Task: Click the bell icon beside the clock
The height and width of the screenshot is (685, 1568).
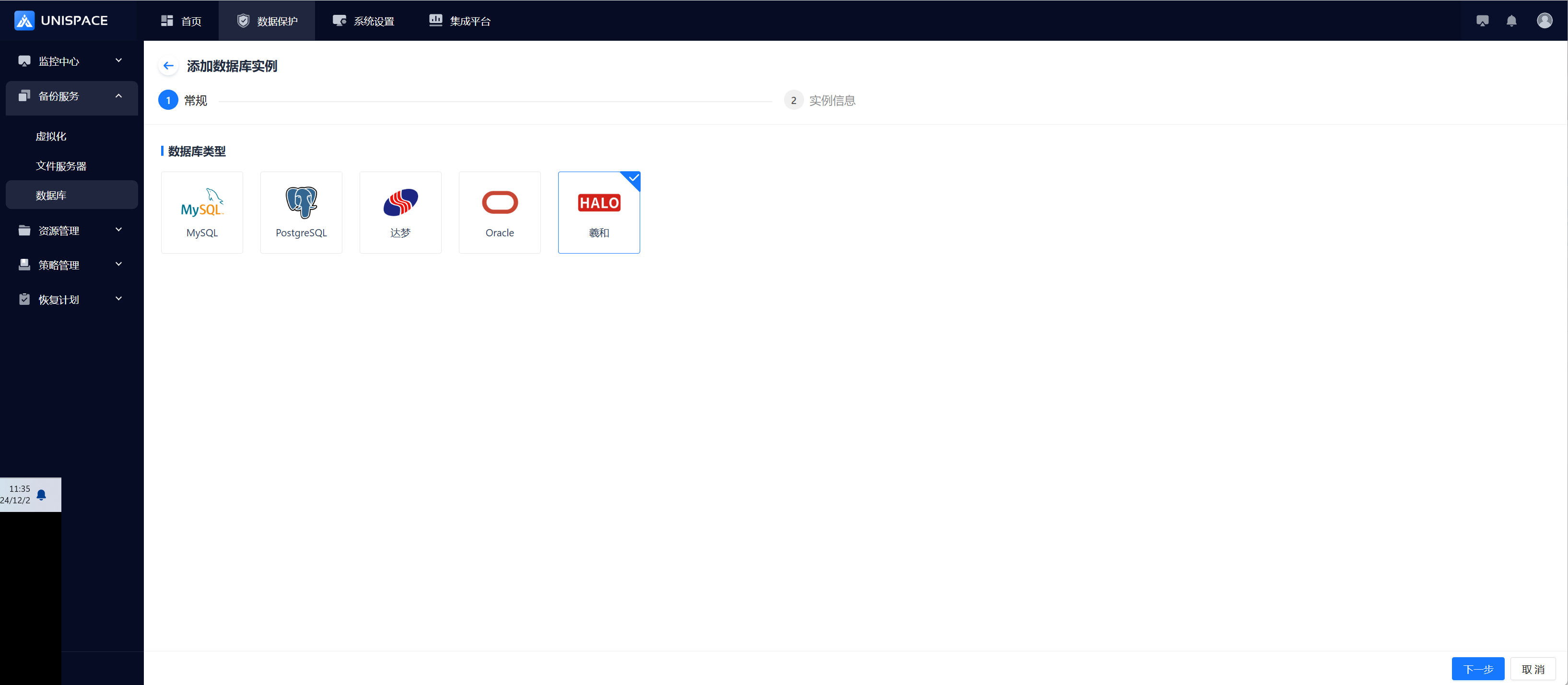Action: 41,495
